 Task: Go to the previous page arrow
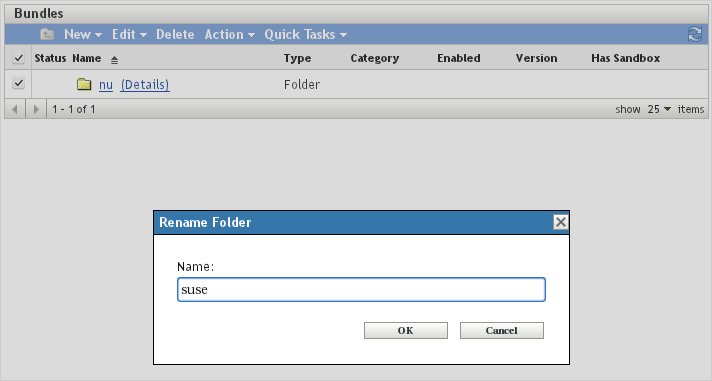click(15, 109)
